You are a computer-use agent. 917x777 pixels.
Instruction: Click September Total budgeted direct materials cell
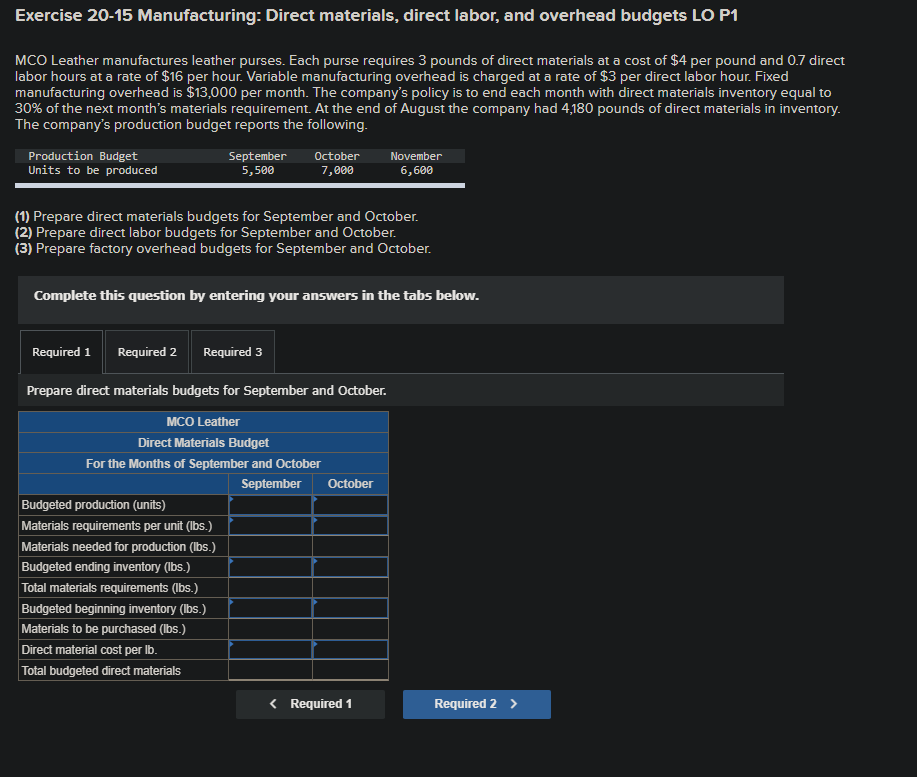click(270, 670)
